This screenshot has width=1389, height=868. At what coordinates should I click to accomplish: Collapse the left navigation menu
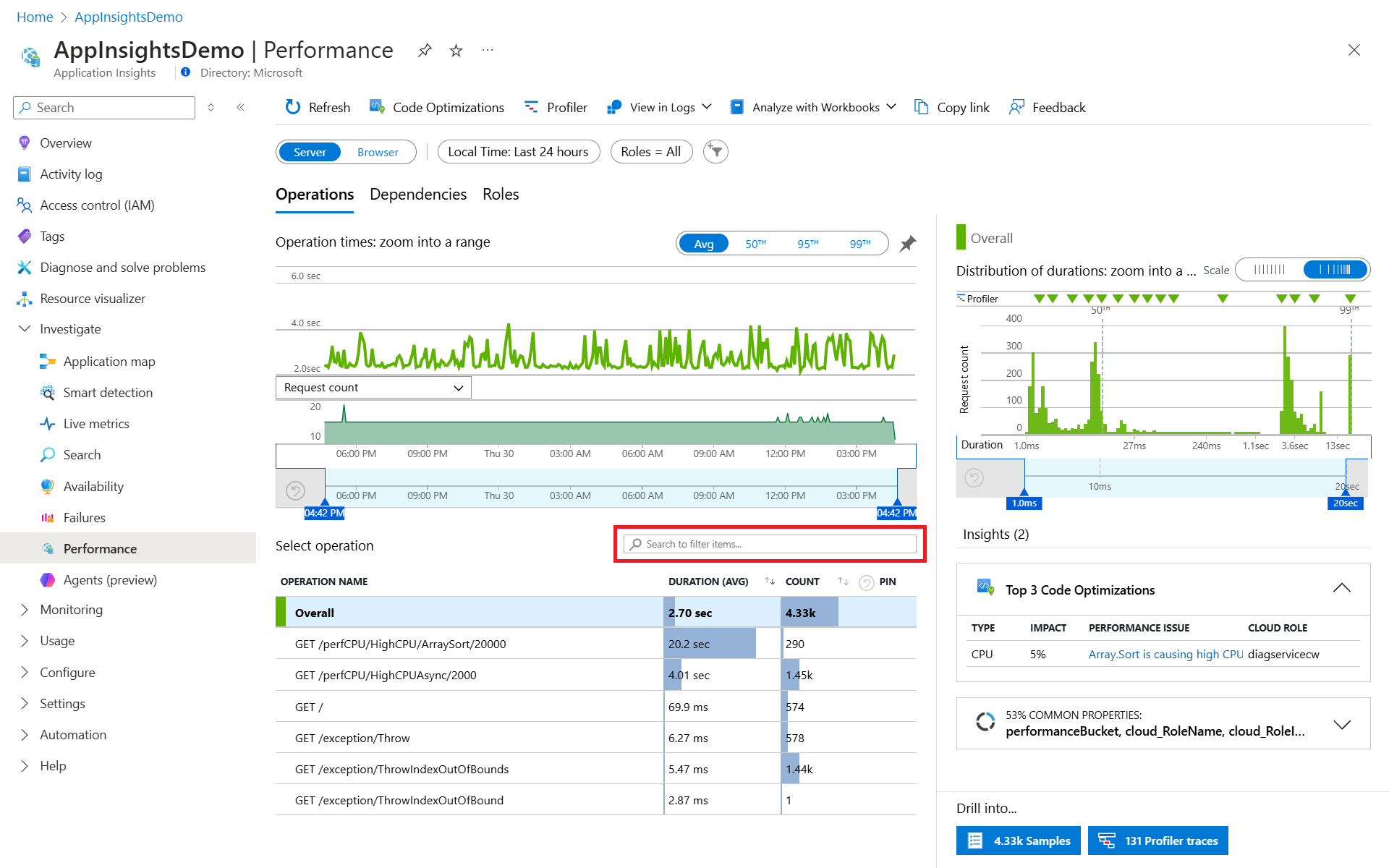(240, 107)
